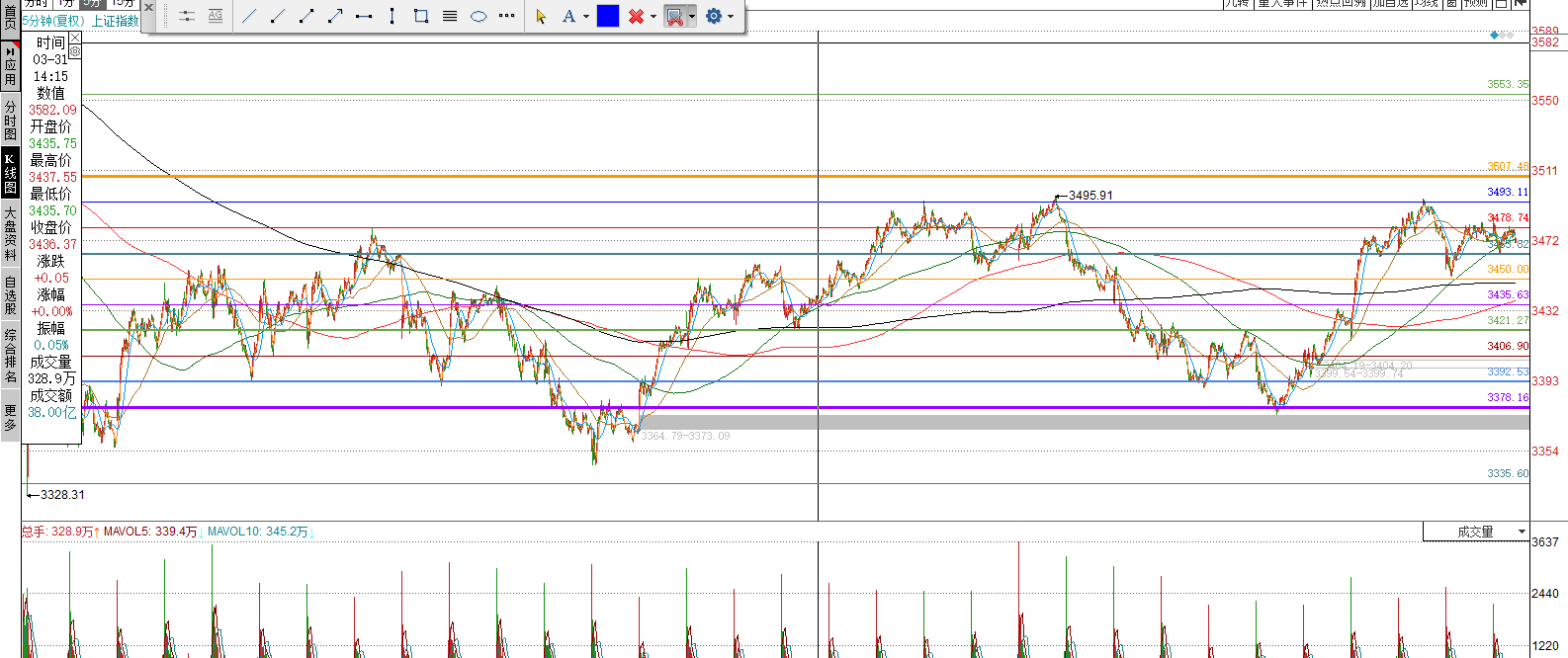Switch to 15分 period tab

tap(123, 4)
